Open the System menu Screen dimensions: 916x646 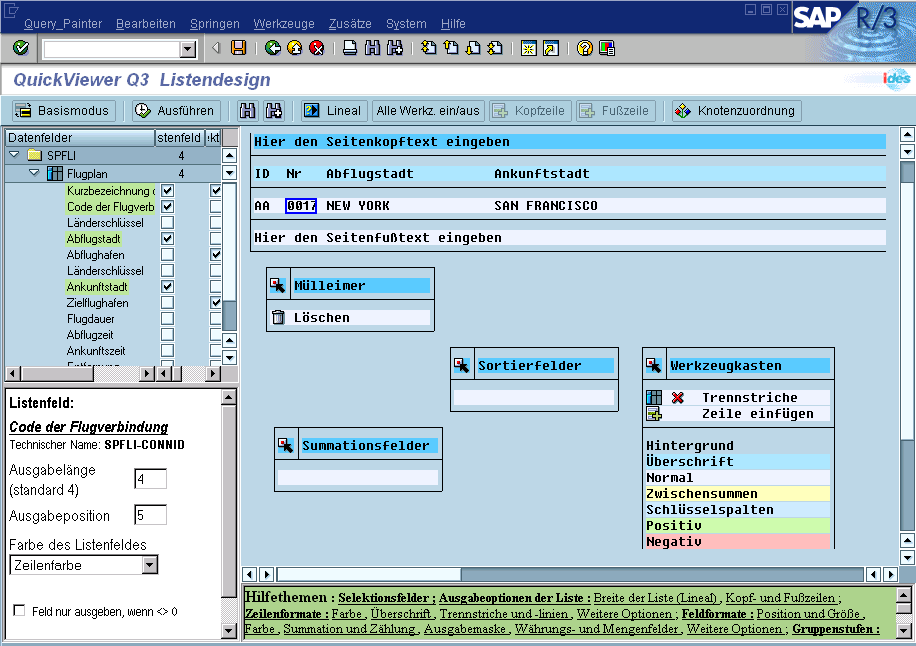[406, 24]
